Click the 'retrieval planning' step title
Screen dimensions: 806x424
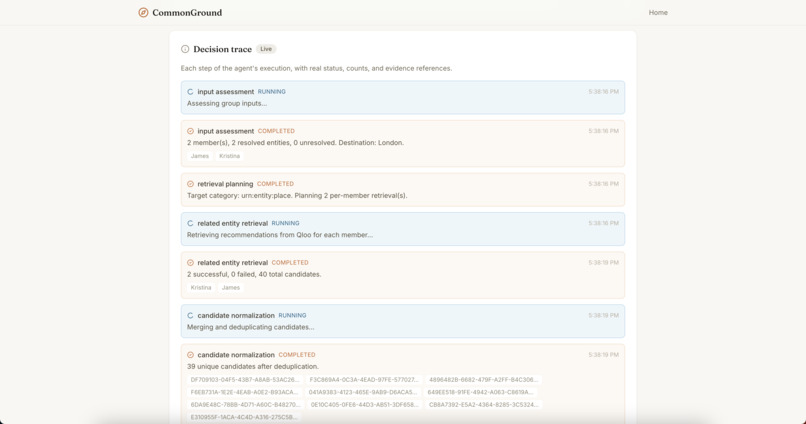tap(225, 184)
